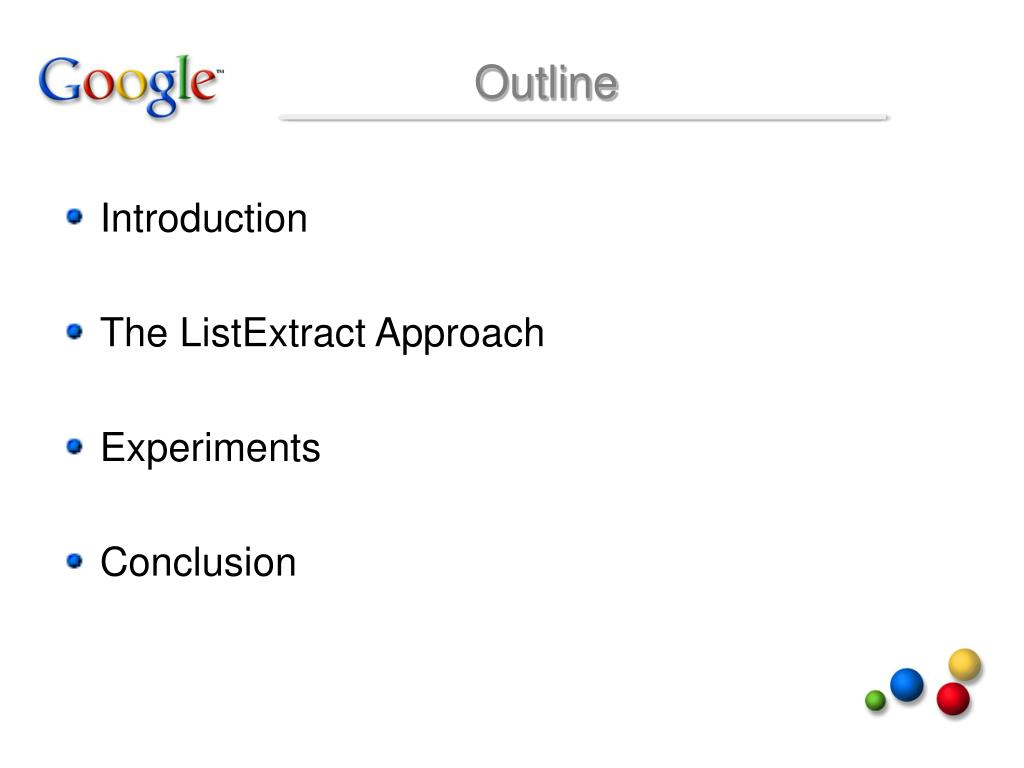
Task: Click the red sphere in corner graphic
Action: [953, 699]
